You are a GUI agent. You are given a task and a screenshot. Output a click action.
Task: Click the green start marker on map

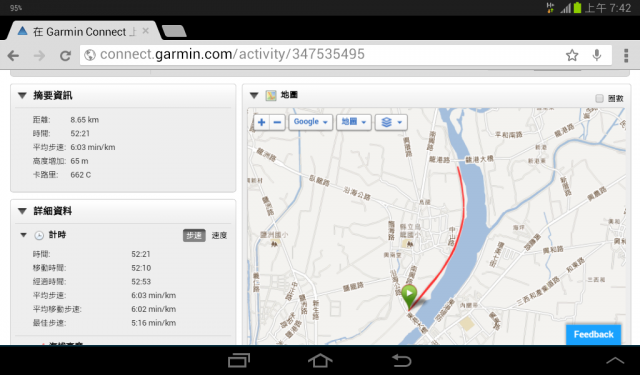point(409,296)
